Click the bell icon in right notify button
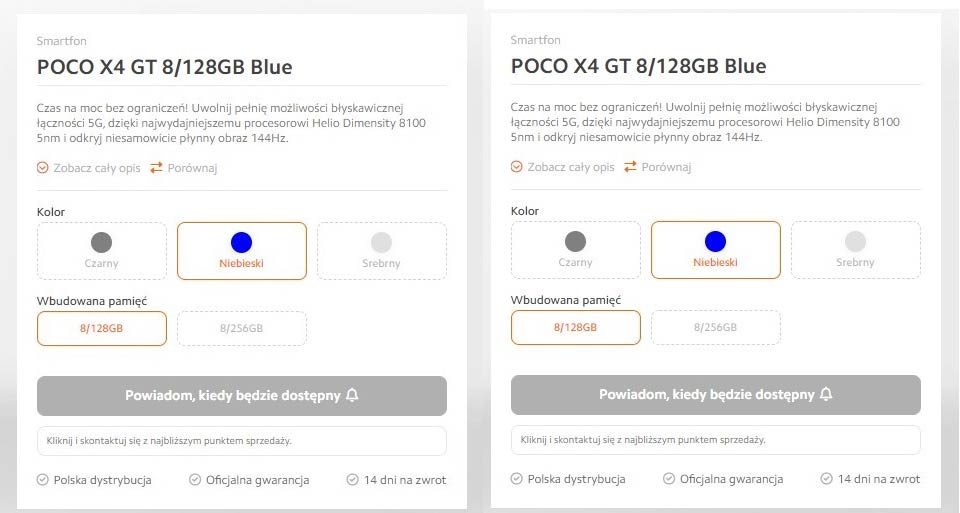 click(x=826, y=394)
